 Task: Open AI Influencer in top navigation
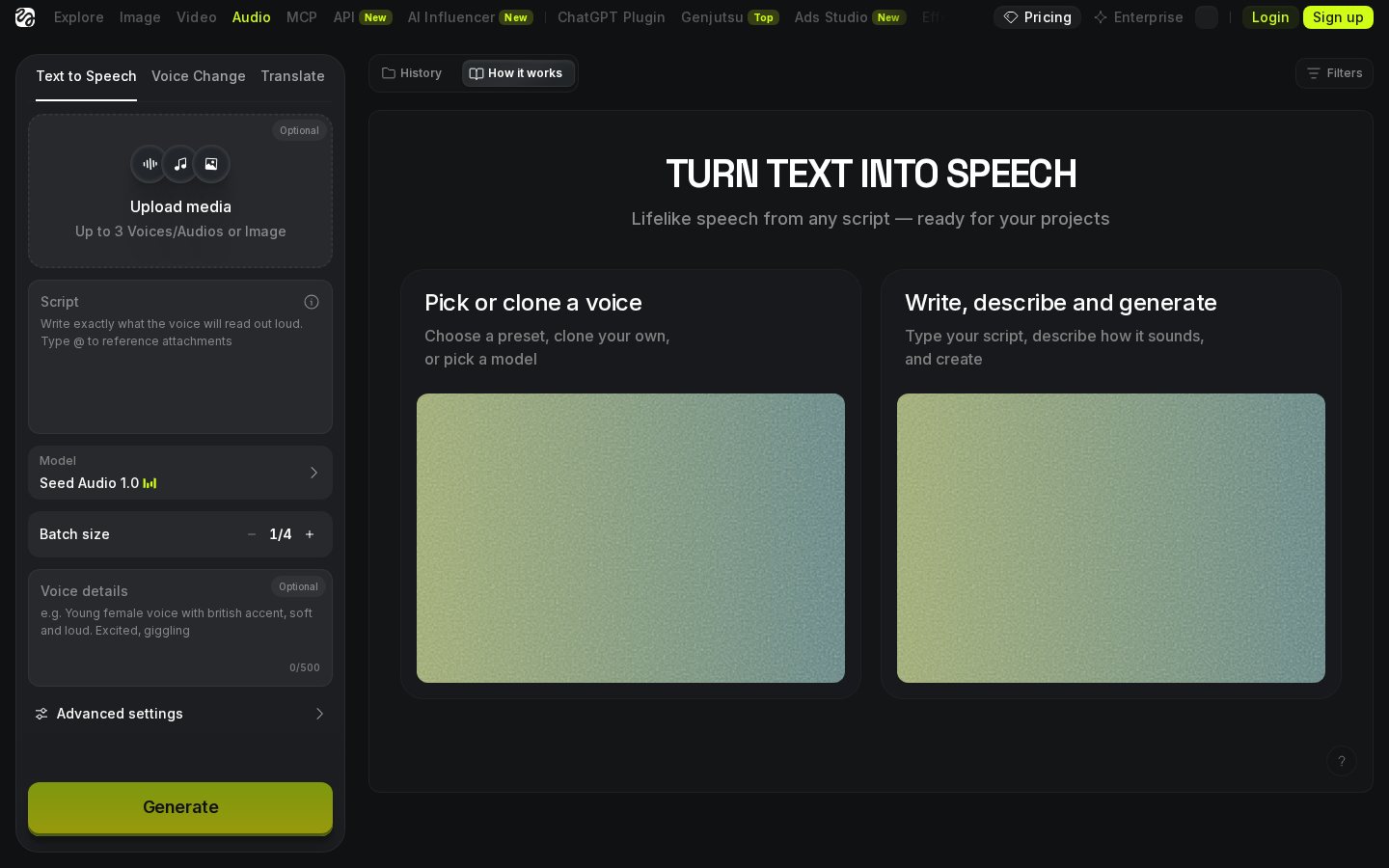471,17
